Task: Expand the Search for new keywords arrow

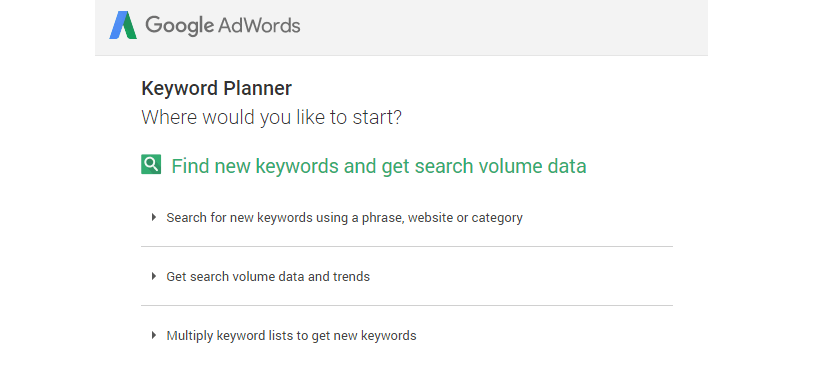Action: [x=154, y=217]
